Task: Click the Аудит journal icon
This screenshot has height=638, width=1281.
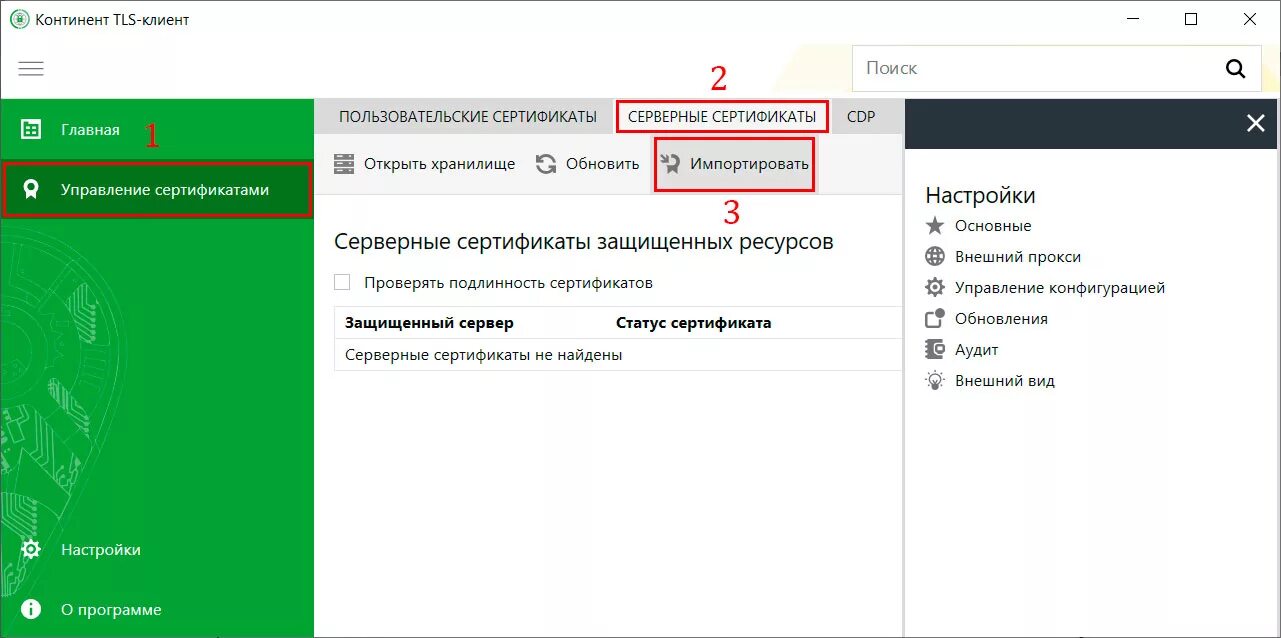Action: pyautogui.click(x=935, y=350)
